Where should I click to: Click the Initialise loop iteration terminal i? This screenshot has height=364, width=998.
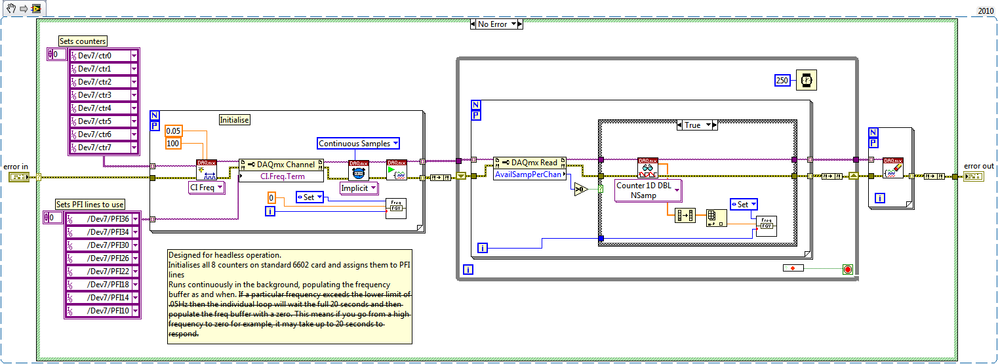270,210
